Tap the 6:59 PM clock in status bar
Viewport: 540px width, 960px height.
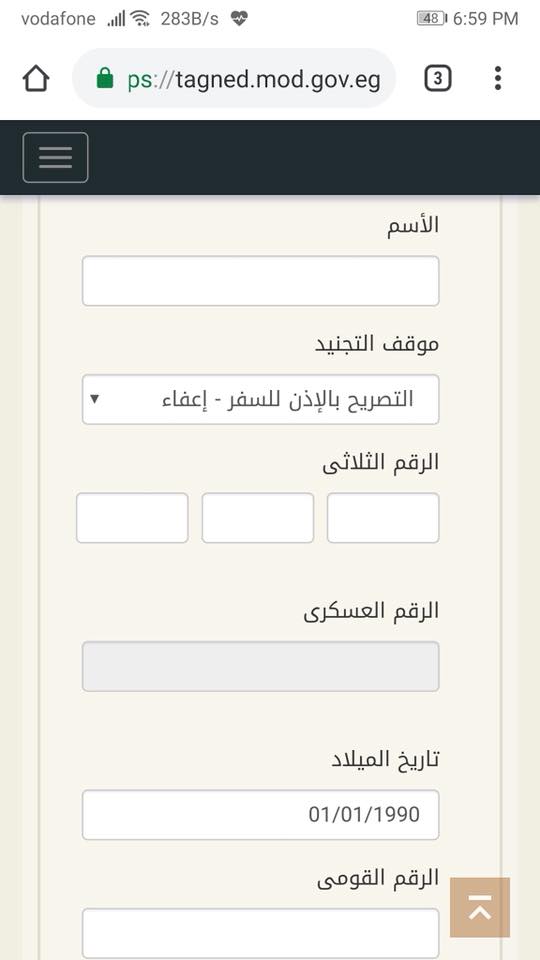[486, 19]
